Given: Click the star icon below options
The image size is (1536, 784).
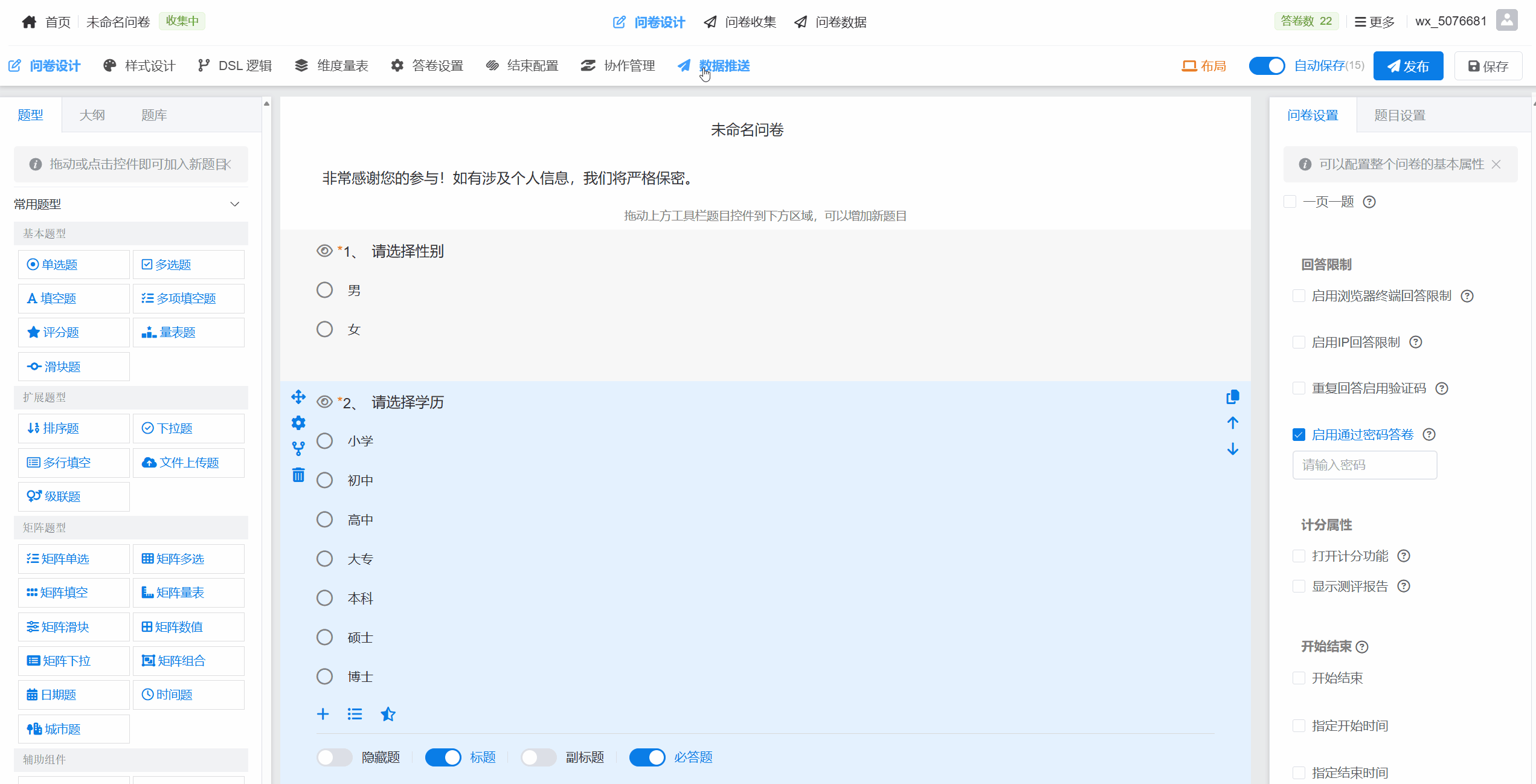Looking at the screenshot, I should (x=388, y=715).
